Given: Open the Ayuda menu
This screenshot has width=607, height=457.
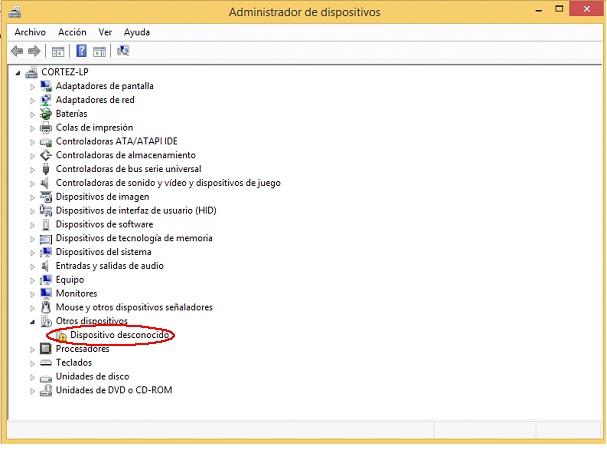Looking at the screenshot, I should (137, 32).
